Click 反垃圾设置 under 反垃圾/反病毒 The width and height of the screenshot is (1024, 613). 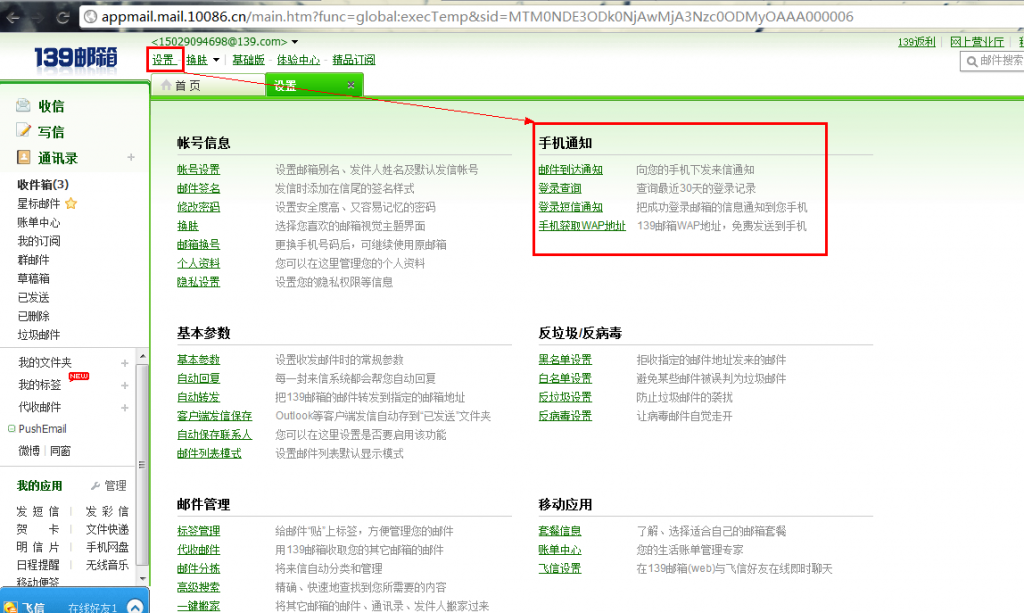coord(564,396)
